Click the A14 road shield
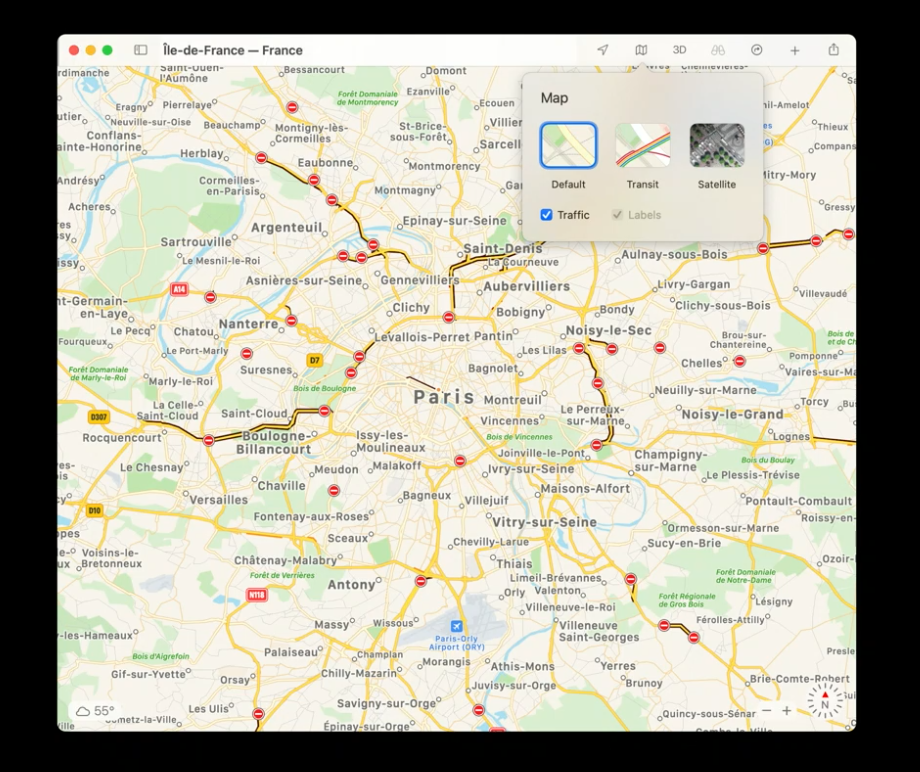The width and height of the screenshot is (920, 772). click(x=179, y=289)
